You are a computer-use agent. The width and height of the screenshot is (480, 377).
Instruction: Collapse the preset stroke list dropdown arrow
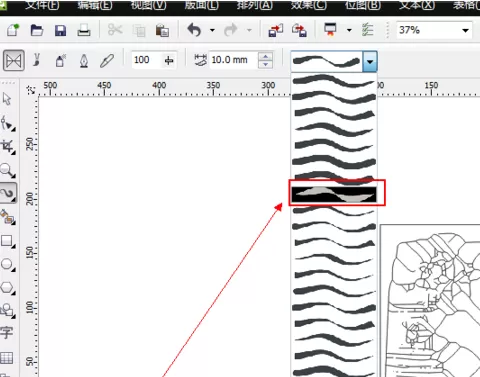click(x=370, y=61)
